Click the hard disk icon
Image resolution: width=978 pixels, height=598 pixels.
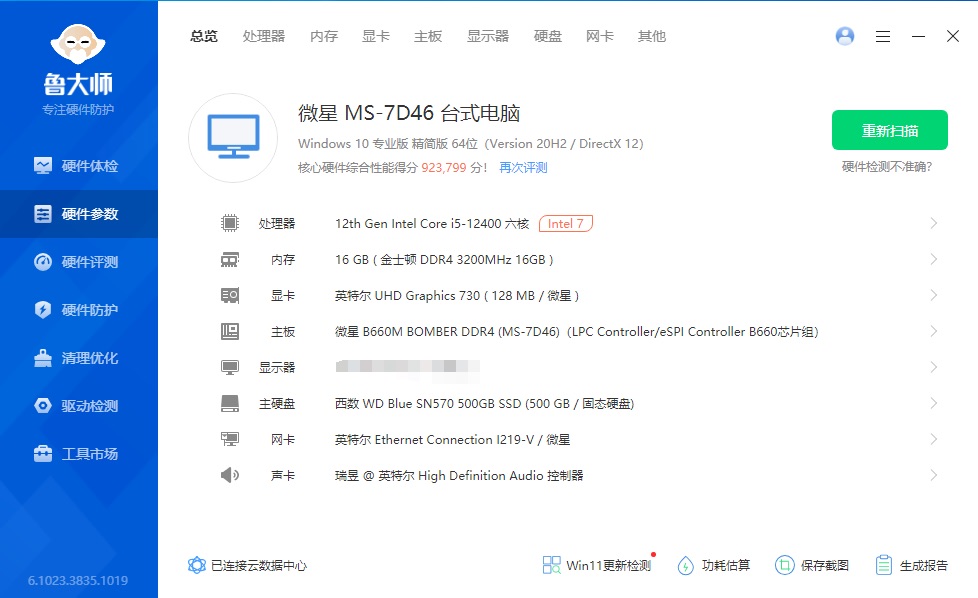click(230, 403)
